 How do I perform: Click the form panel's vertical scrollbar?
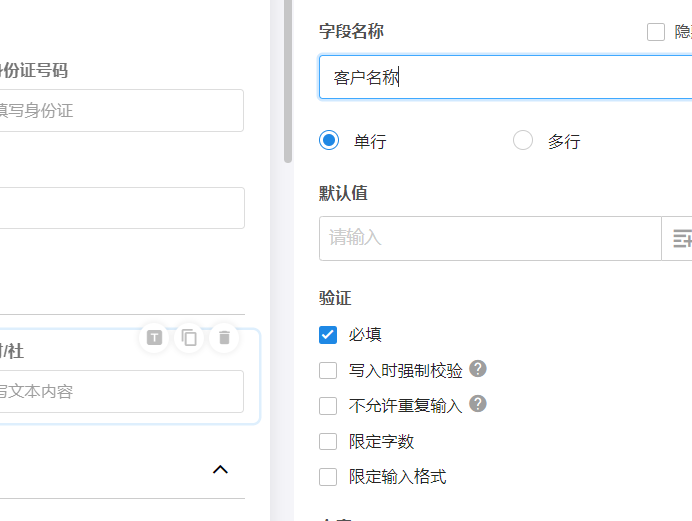(x=288, y=80)
